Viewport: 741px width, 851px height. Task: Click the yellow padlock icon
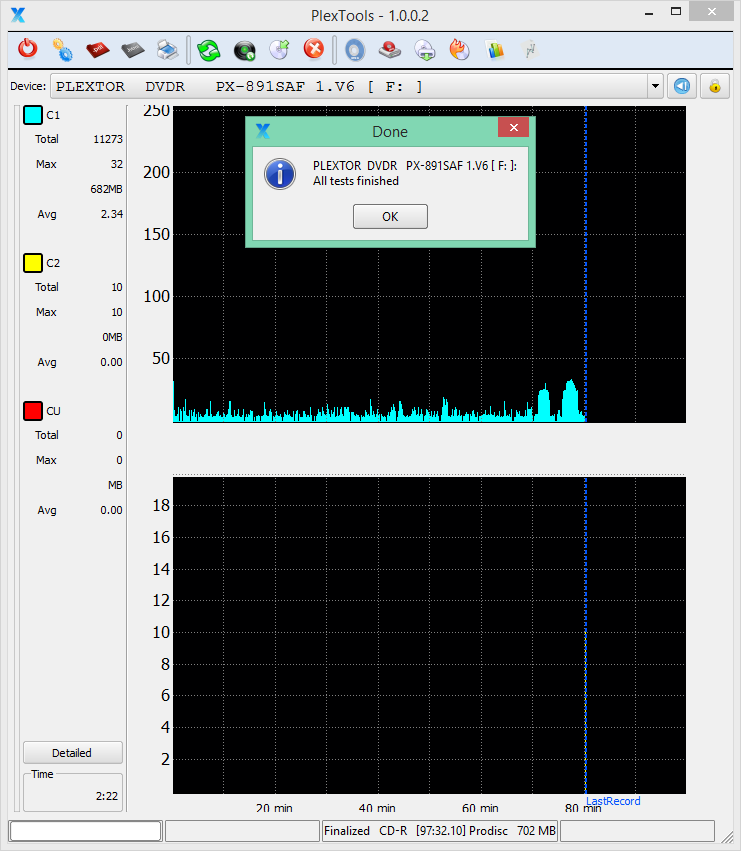click(x=714, y=86)
